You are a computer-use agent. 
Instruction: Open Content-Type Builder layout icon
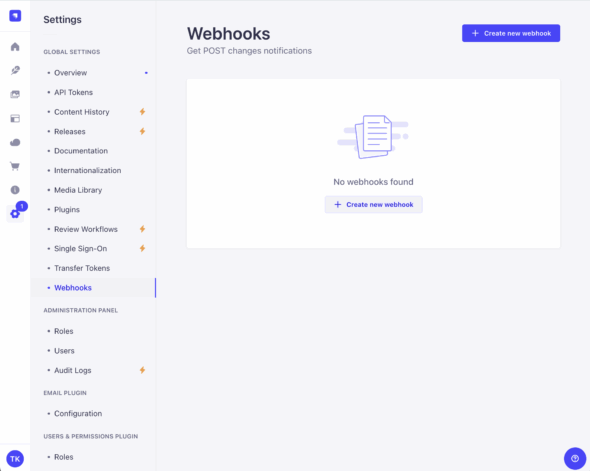(x=15, y=119)
